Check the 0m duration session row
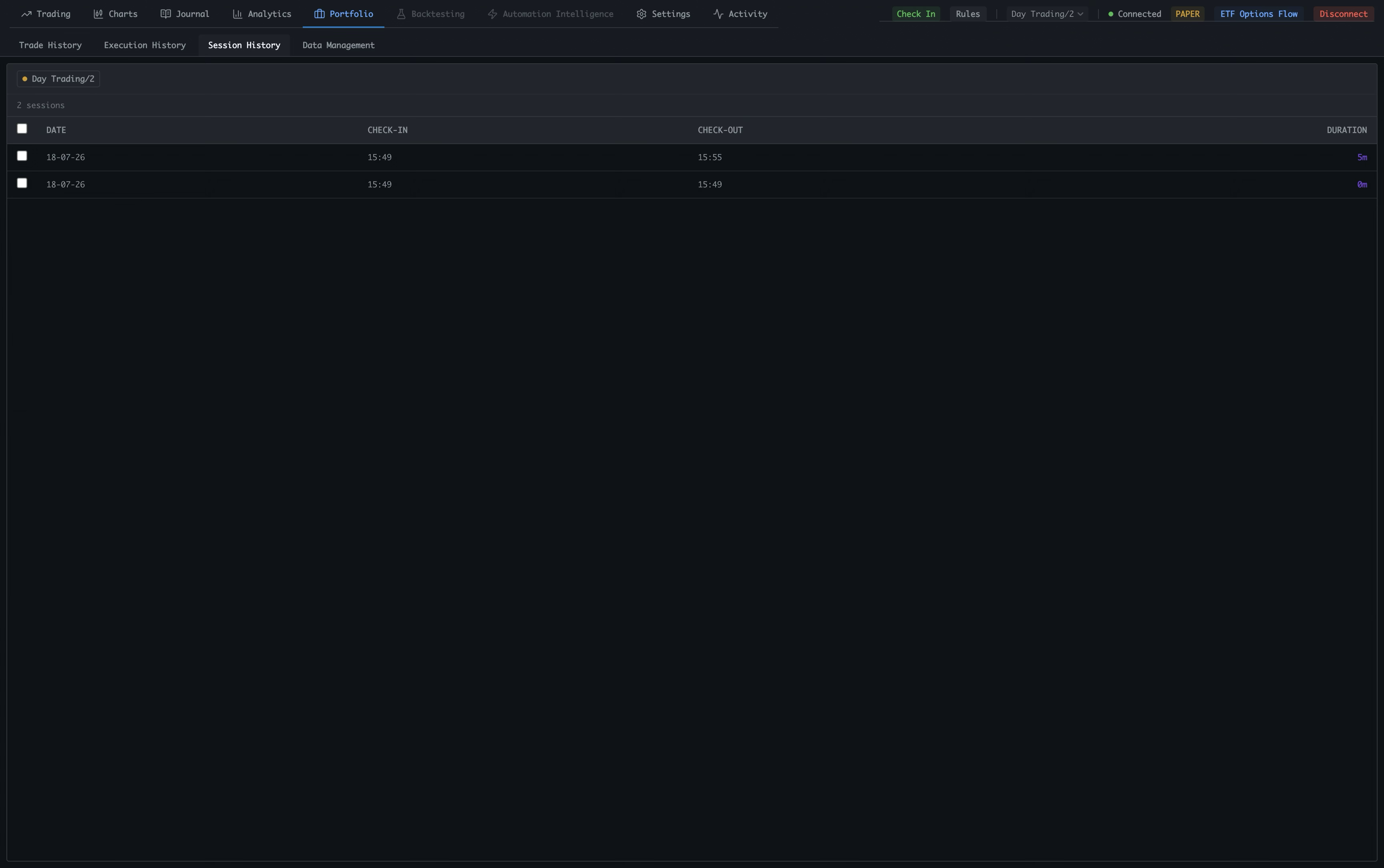 (22, 183)
